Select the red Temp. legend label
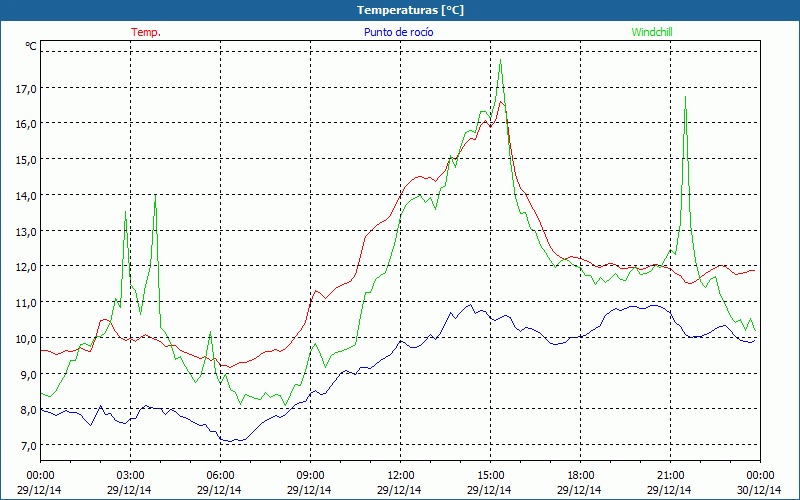The image size is (800, 500). click(146, 32)
